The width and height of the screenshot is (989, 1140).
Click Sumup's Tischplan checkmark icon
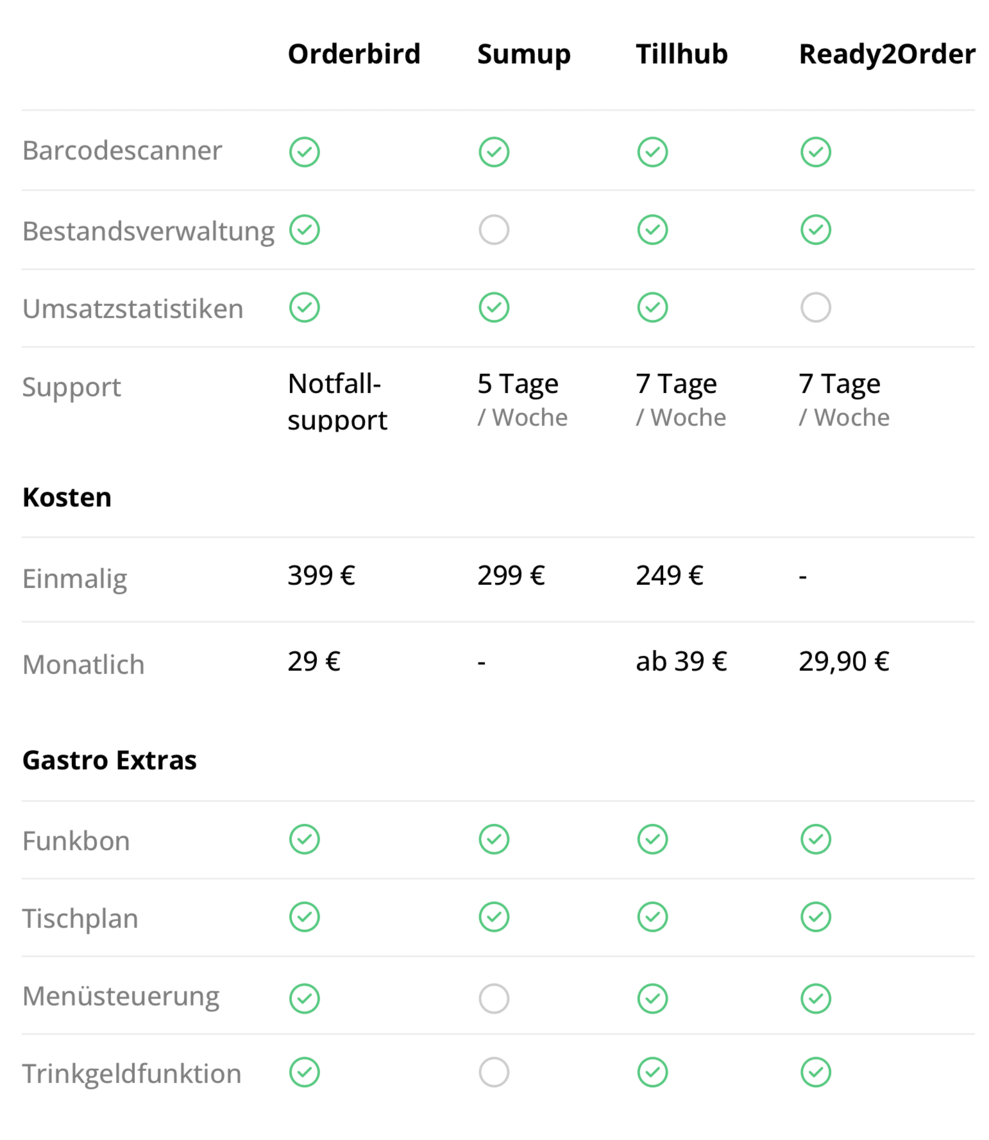coord(494,917)
